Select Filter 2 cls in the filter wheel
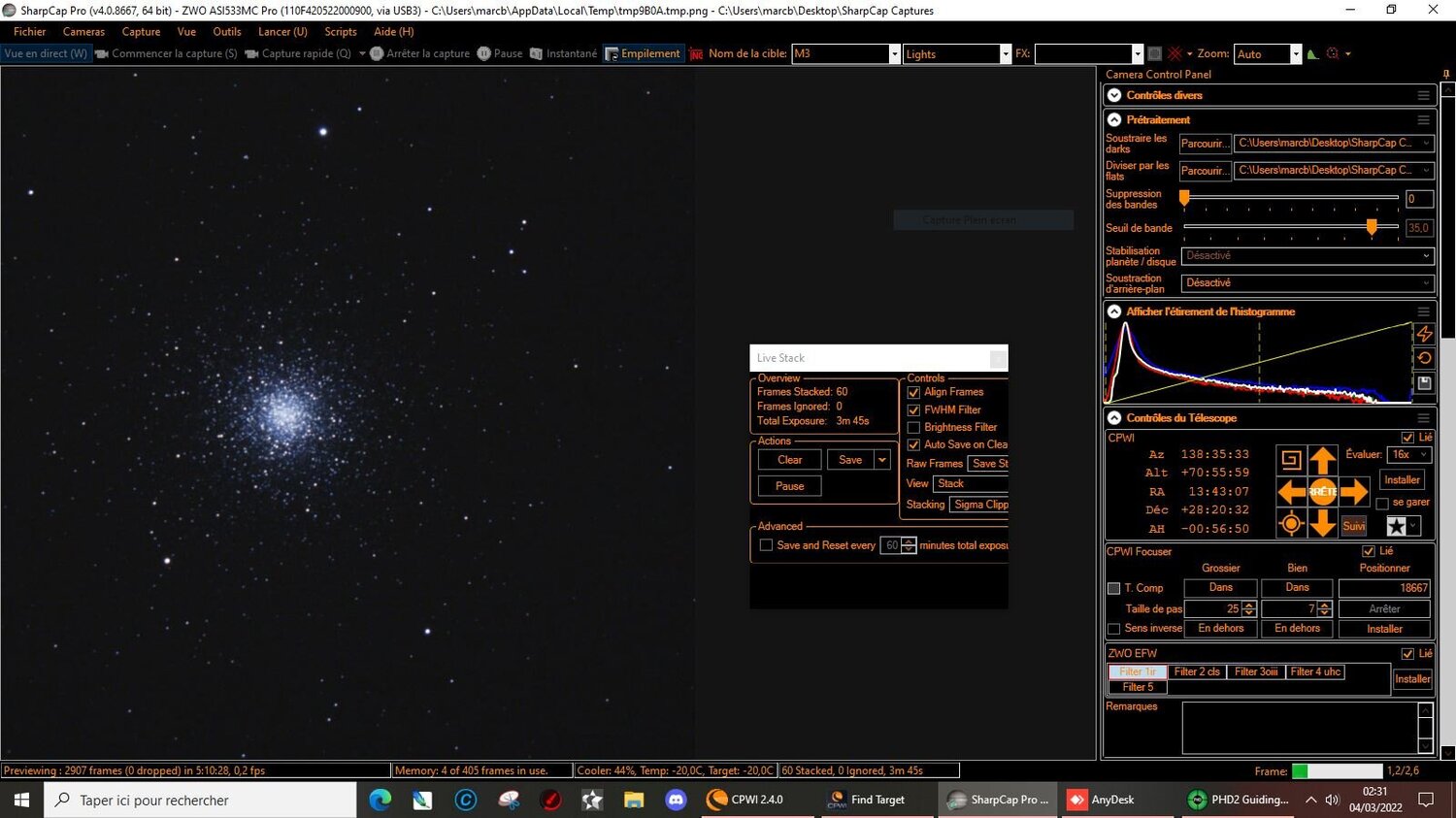The width and height of the screenshot is (1456, 818). tap(1197, 671)
